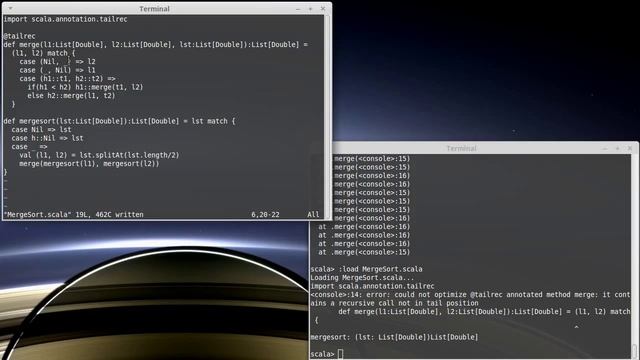Click the 'case (Nil, _) => l2' line
Screen dimensions: 640x360
tap(57, 62)
